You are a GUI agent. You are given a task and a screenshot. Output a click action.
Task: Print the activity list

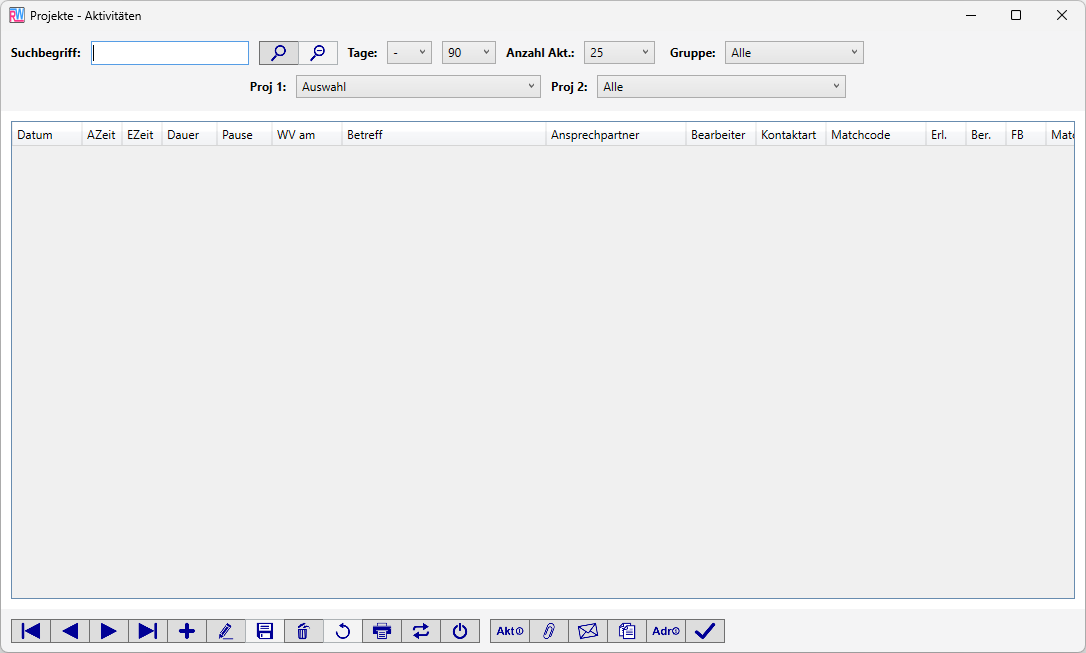pos(382,631)
